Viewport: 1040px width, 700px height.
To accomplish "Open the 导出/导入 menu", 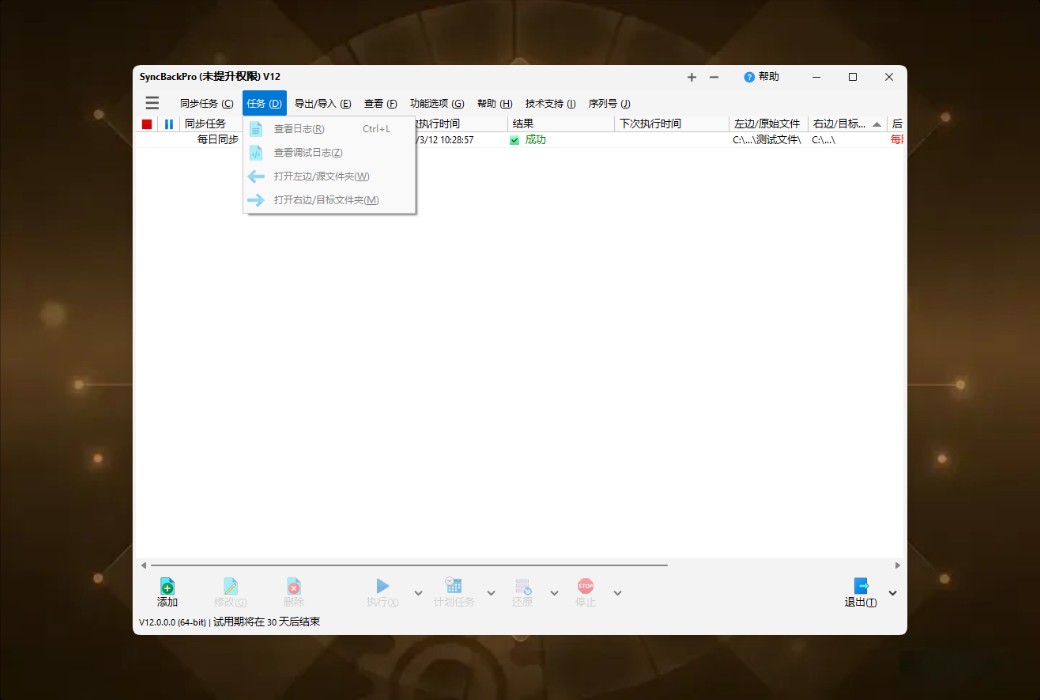I will 320,103.
